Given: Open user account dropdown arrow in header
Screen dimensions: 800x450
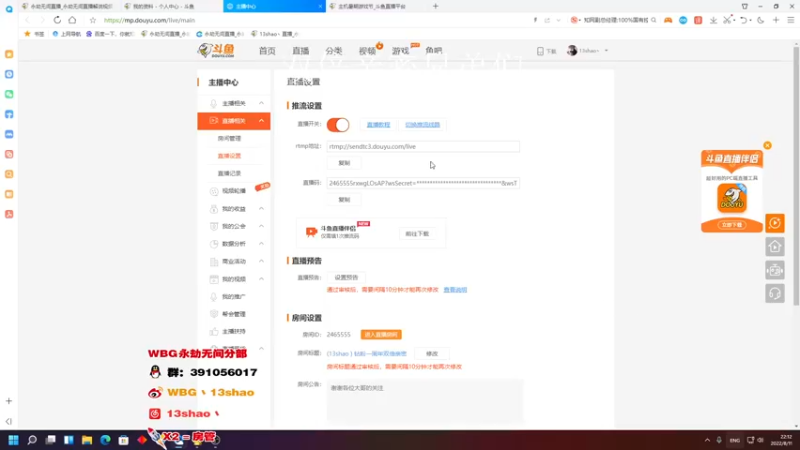Looking at the screenshot, I should point(606,51).
